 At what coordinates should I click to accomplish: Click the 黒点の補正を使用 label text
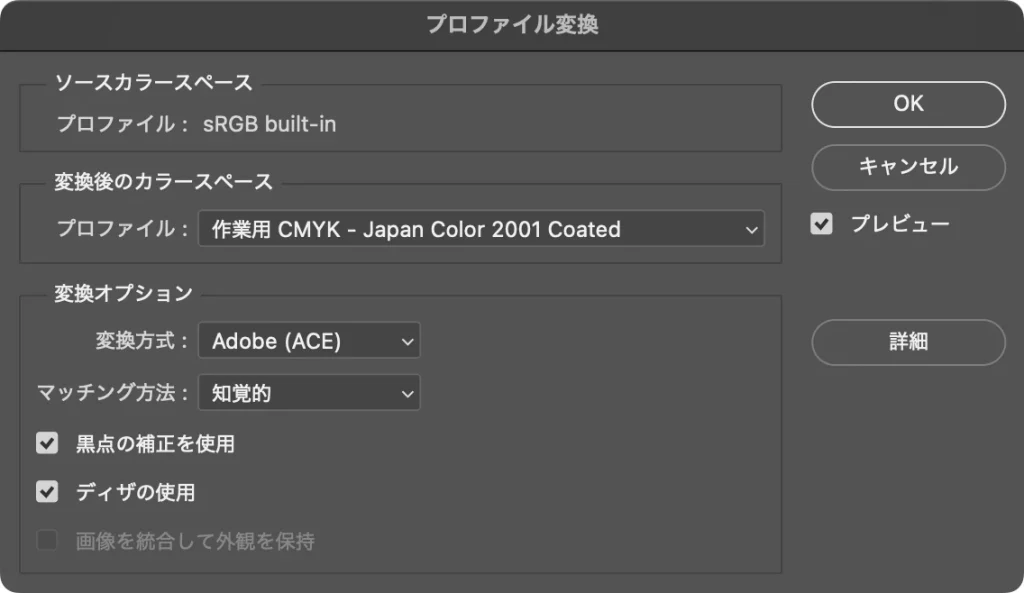pos(155,444)
